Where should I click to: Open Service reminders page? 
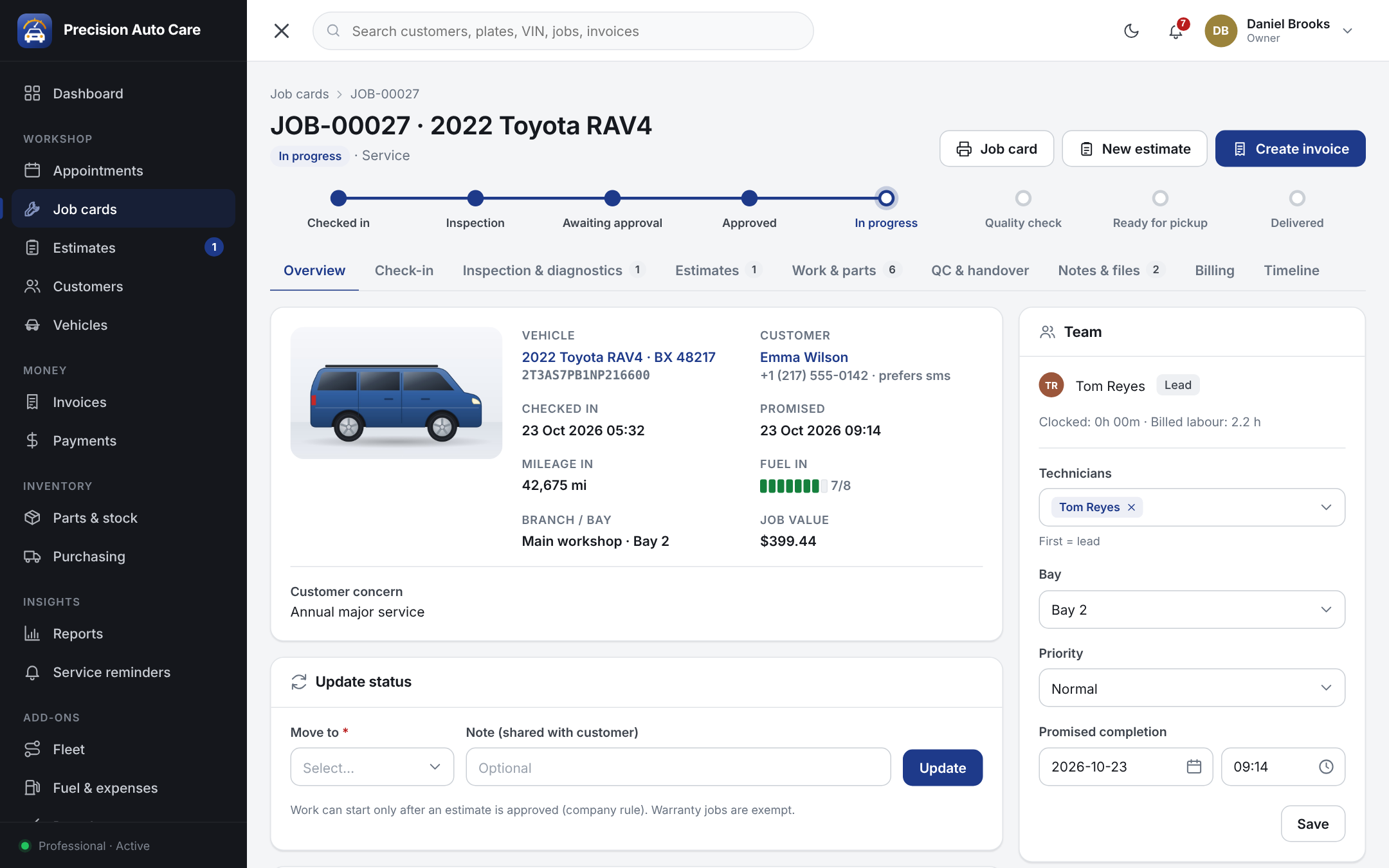[123, 672]
